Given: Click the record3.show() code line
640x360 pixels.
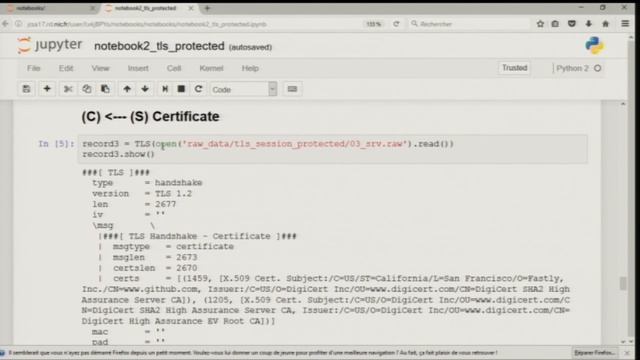Looking at the screenshot, I should [118, 154].
